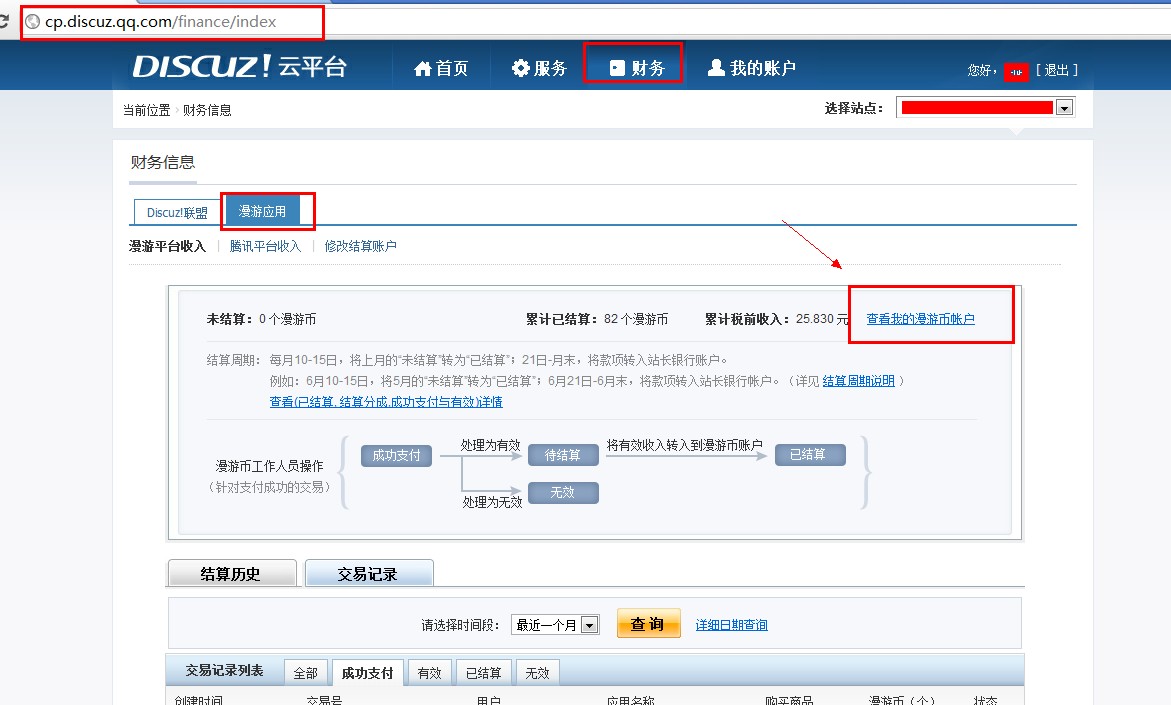Open the 最近一个月 time period dropdown
This screenshot has height=705, width=1171.
click(555, 624)
